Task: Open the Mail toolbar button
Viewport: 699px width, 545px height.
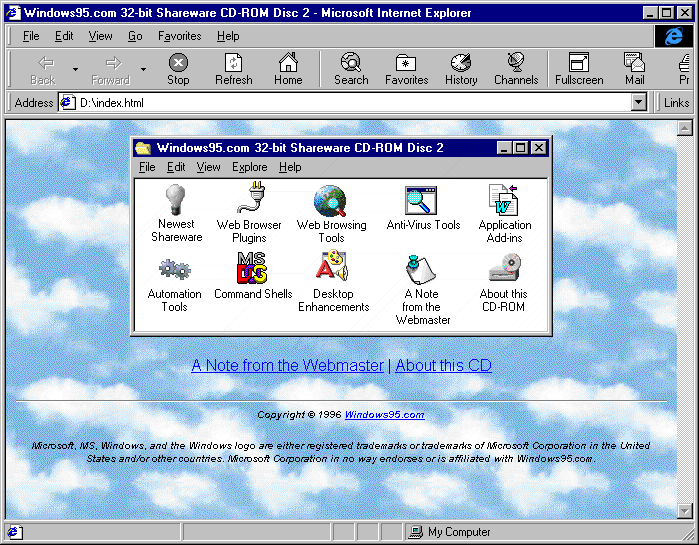Action: point(634,69)
